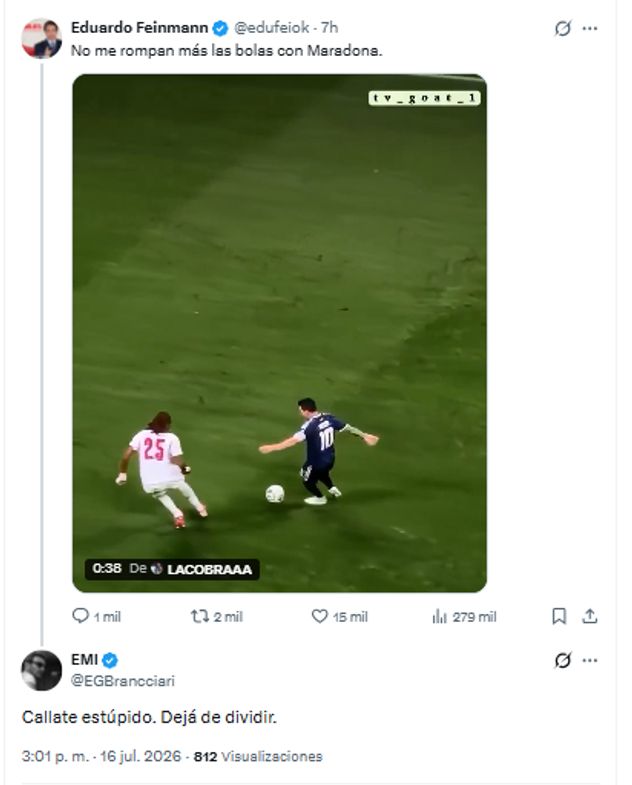Image resolution: width=632 pixels, height=785 pixels.
Task: Click the retweet arrows icon
Action: 199,616
